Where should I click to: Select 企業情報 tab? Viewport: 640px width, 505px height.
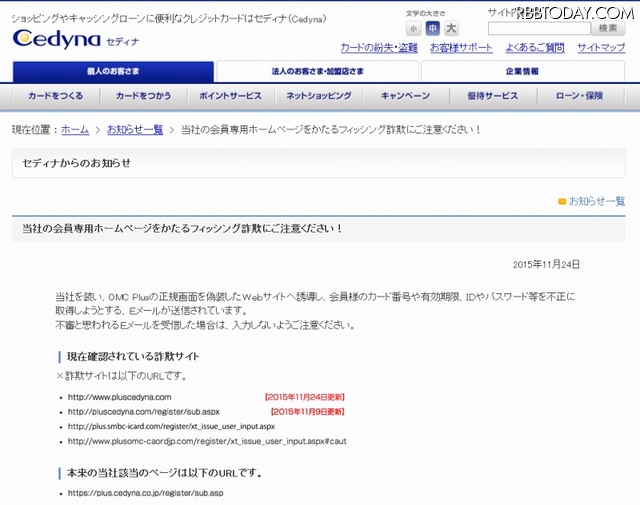(x=522, y=71)
